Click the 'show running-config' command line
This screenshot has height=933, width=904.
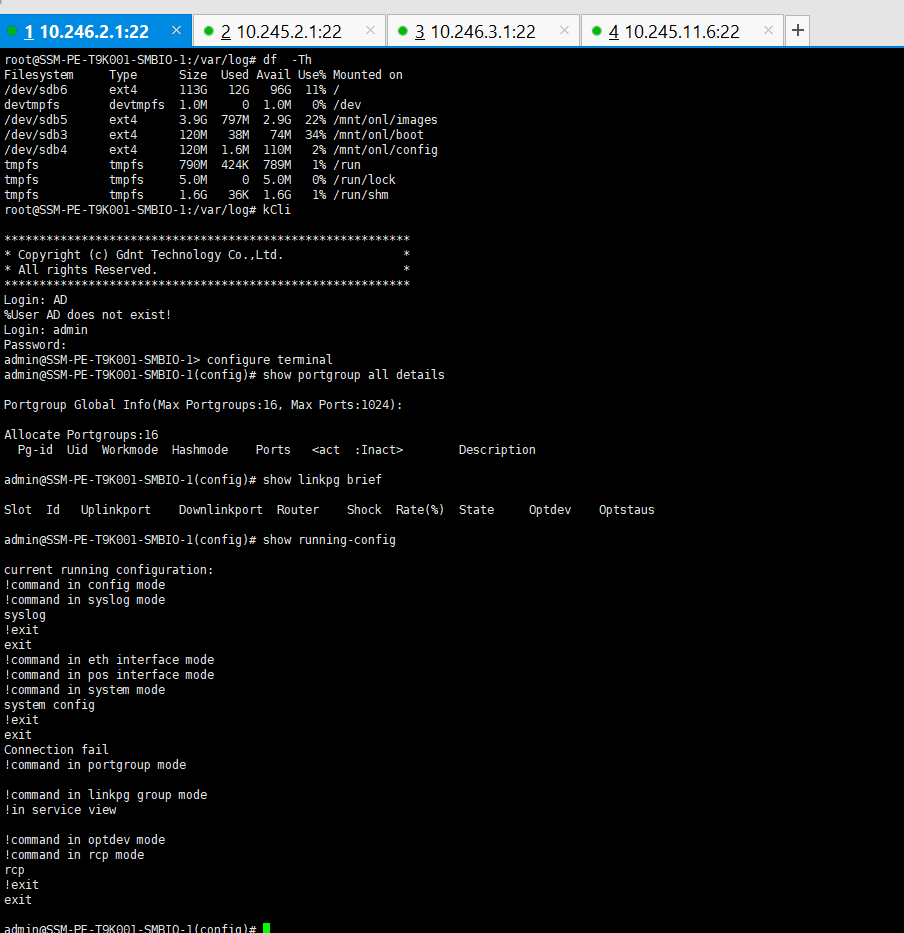point(329,540)
